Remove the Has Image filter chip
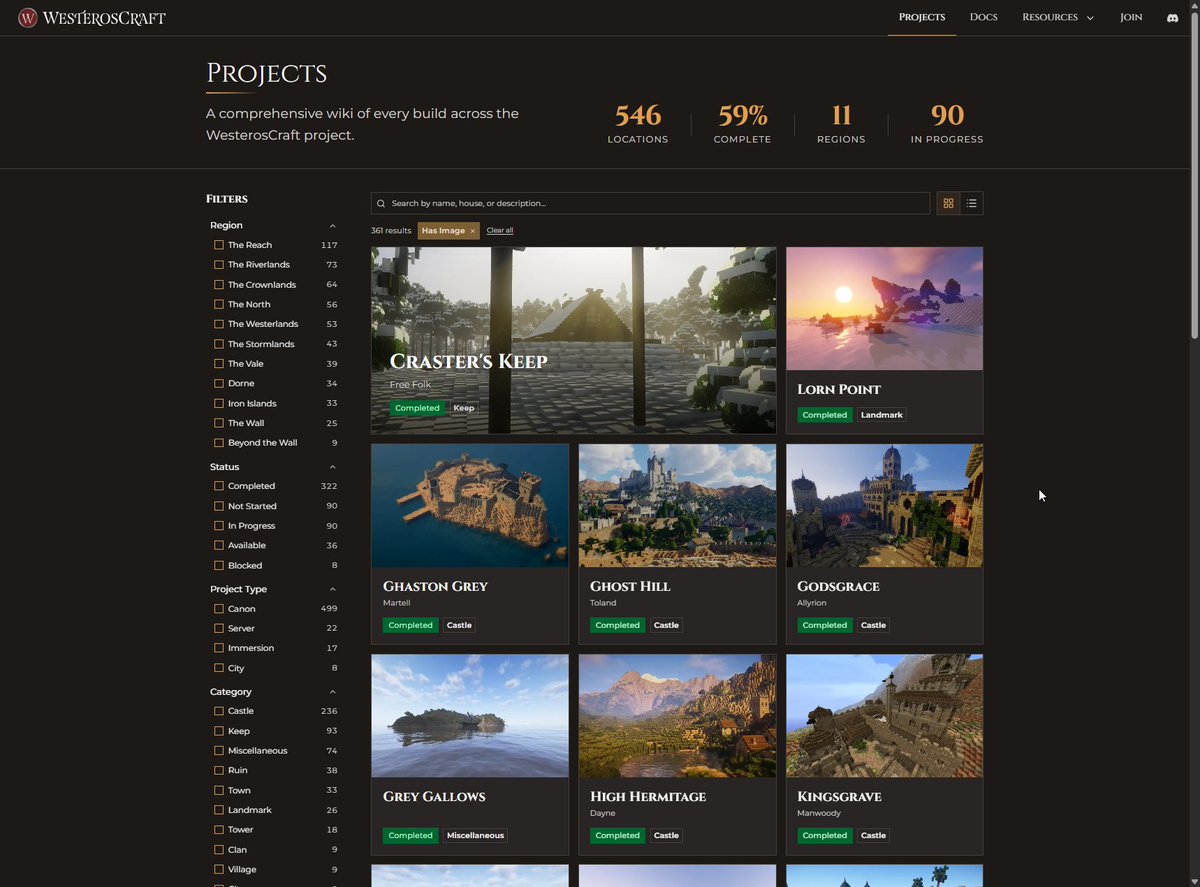The width and height of the screenshot is (1200, 887). [x=473, y=231]
